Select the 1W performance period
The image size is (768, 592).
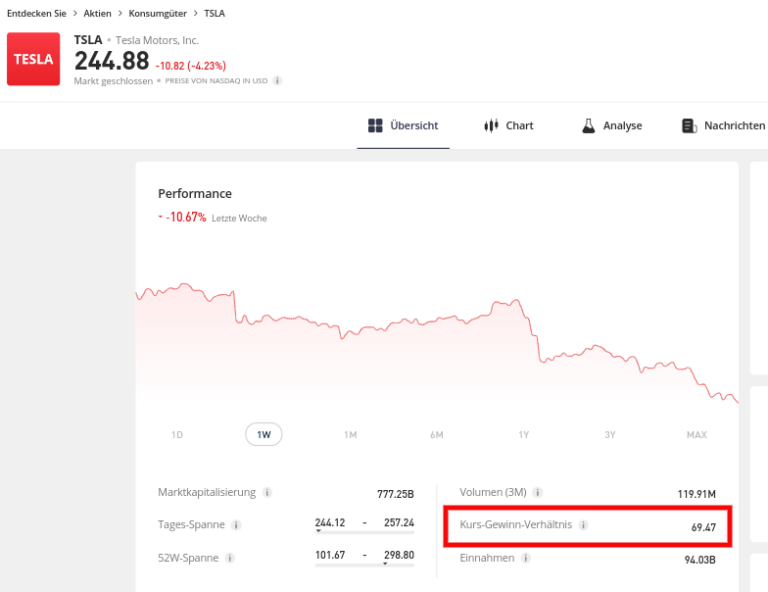click(264, 435)
